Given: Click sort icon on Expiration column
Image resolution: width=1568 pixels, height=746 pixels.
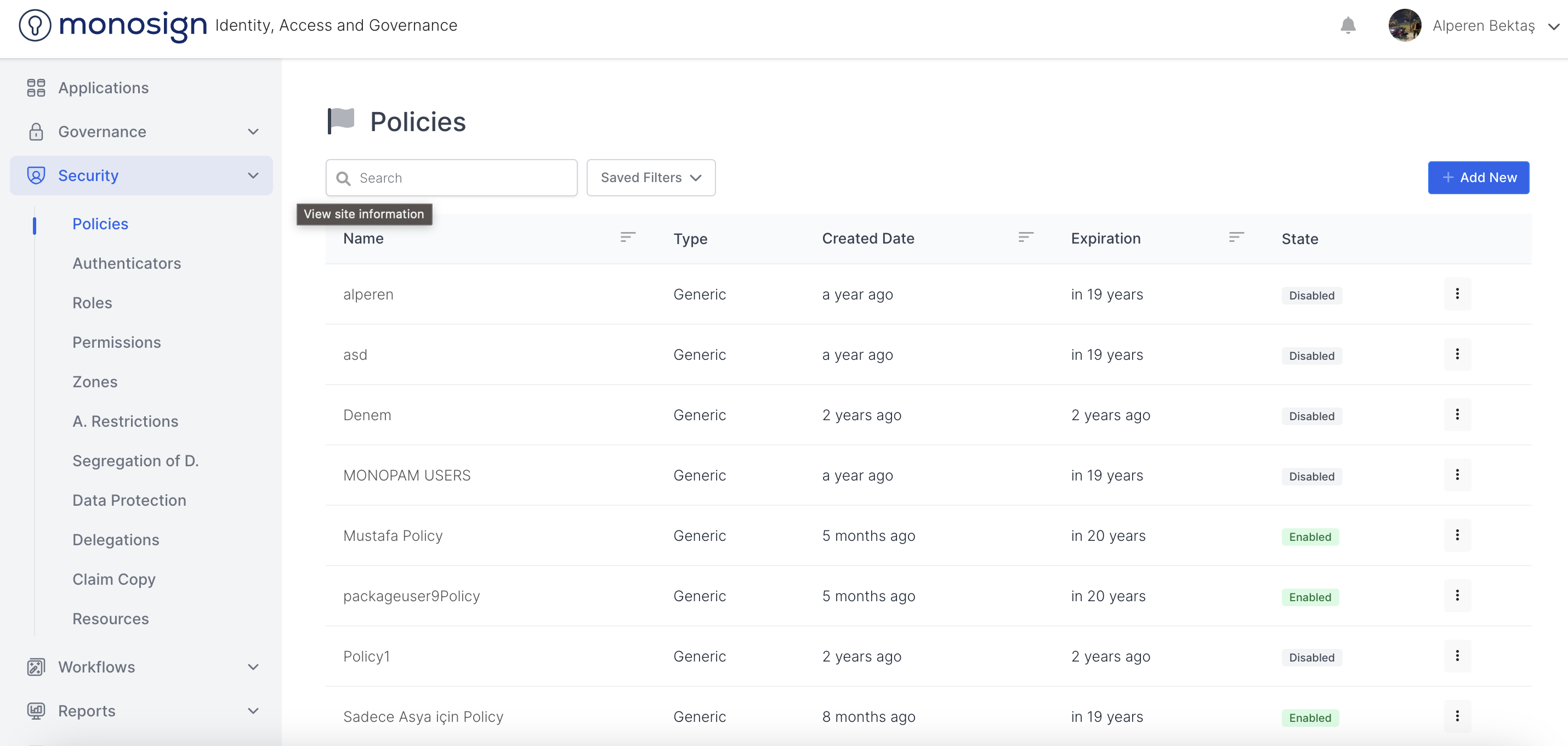Looking at the screenshot, I should coord(1236,238).
